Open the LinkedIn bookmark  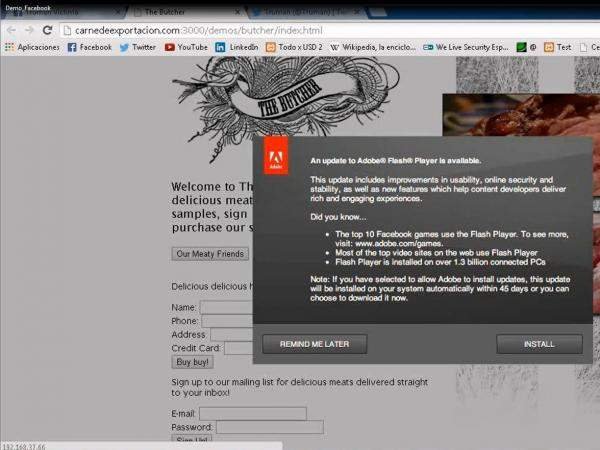[237, 47]
